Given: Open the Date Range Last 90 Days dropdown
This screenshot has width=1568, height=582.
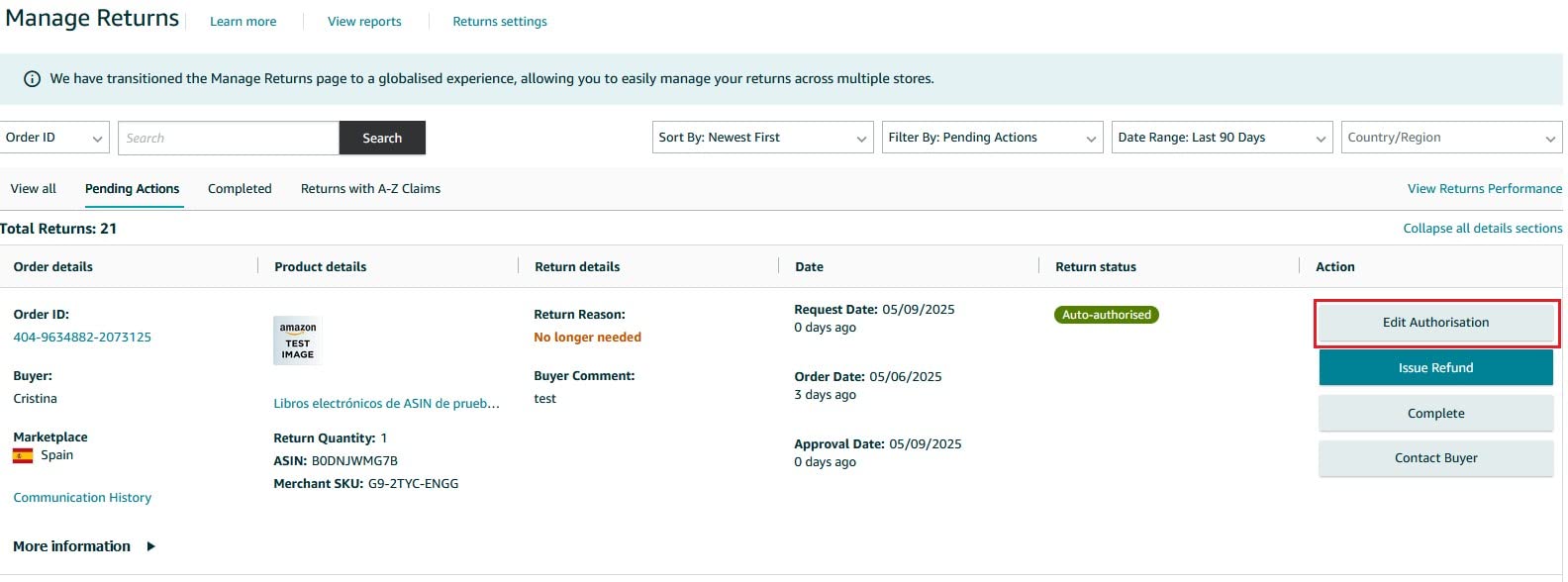Looking at the screenshot, I should tap(1222, 138).
